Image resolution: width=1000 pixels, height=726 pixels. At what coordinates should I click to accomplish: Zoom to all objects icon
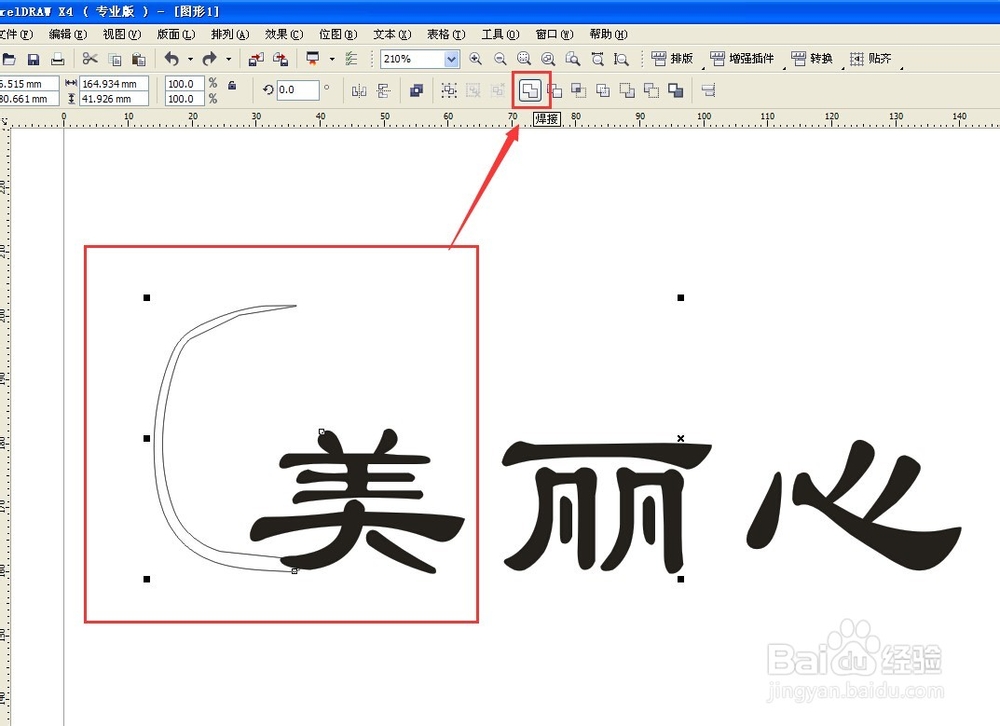[548, 59]
